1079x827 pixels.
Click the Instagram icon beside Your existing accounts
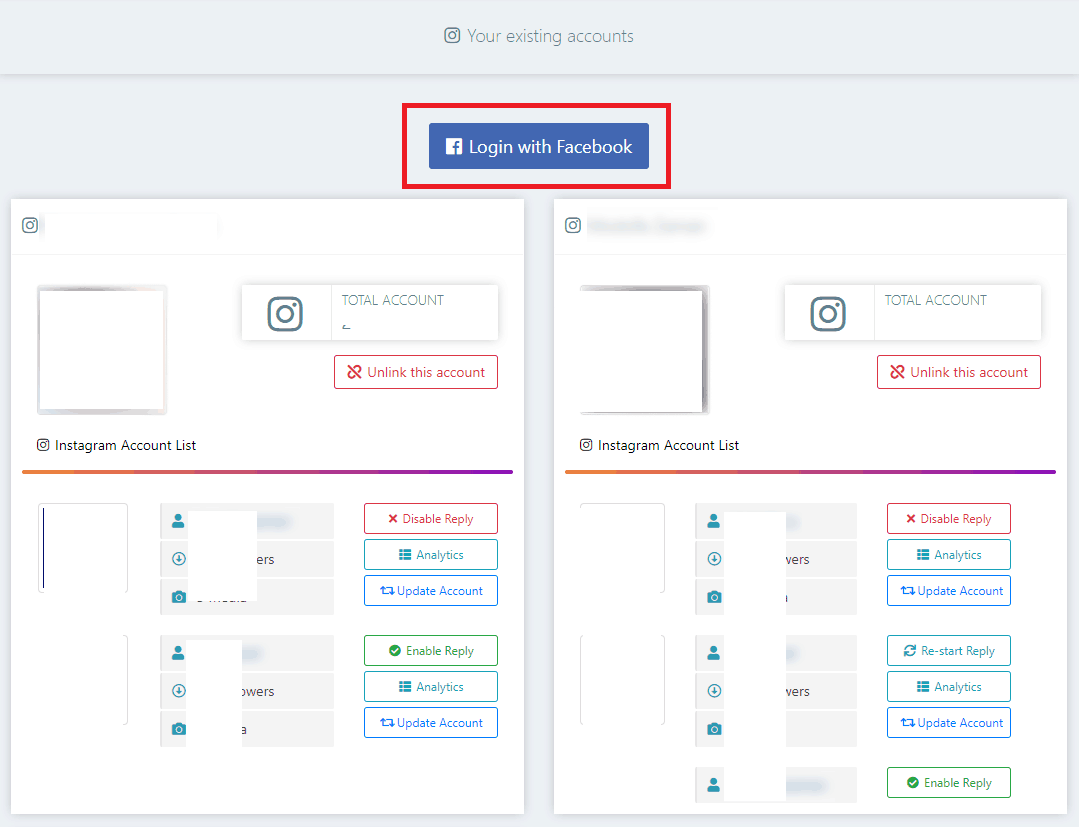pos(452,35)
